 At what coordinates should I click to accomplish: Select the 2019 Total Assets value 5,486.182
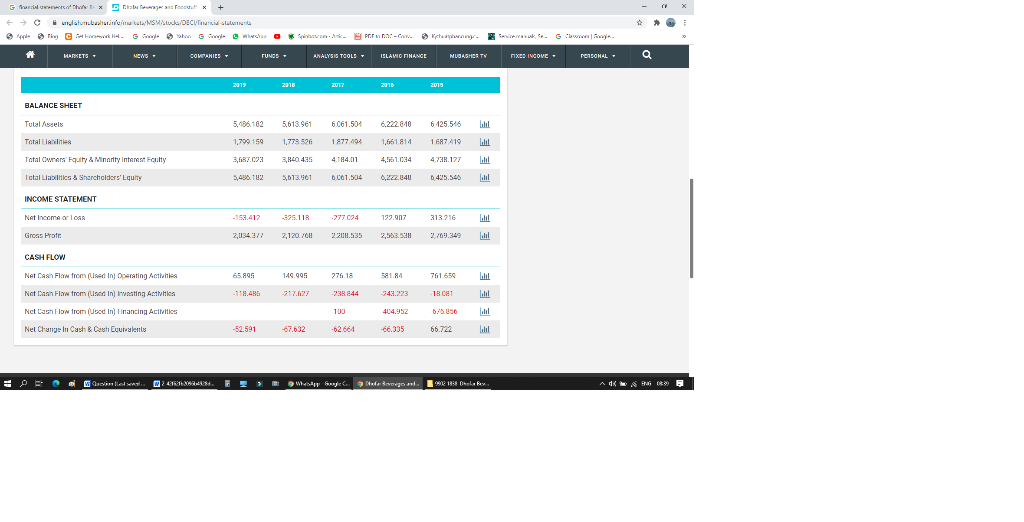(x=248, y=124)
